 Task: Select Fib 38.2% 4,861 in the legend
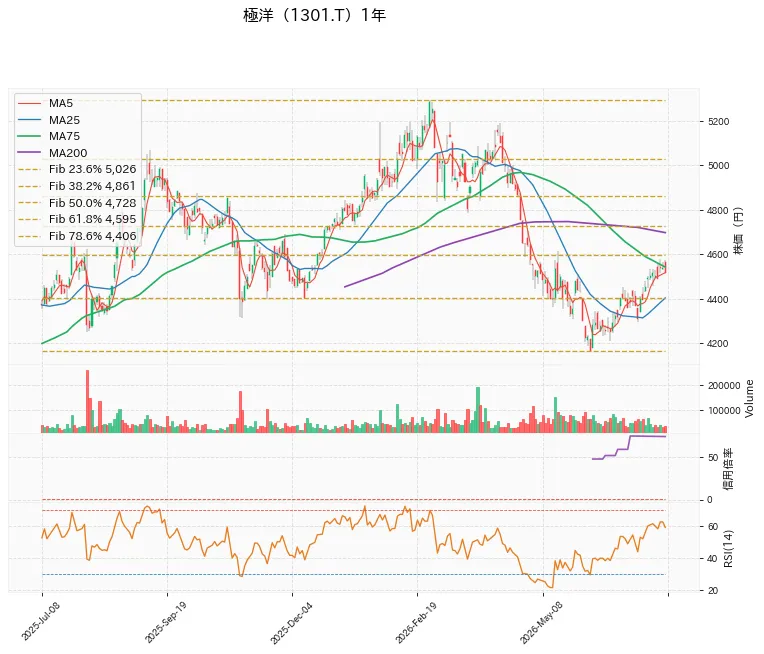click(x=77, y=186)
